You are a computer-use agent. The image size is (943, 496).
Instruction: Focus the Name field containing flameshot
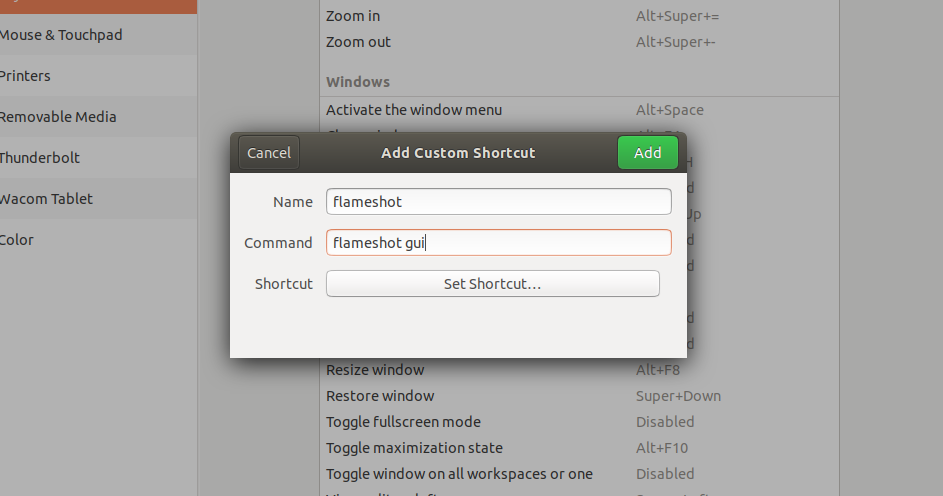pos(499,201)
